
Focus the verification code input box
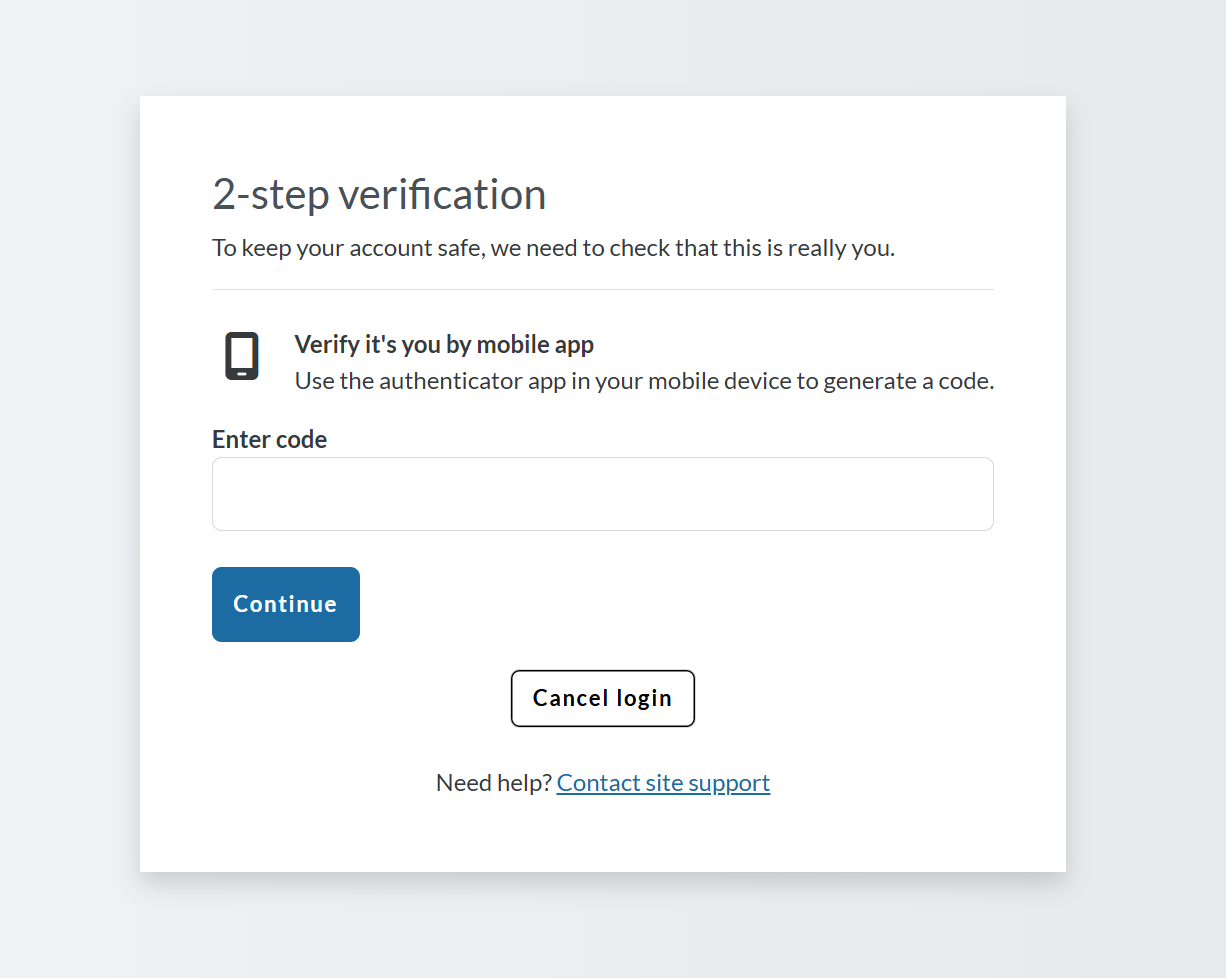coord(602,493)
